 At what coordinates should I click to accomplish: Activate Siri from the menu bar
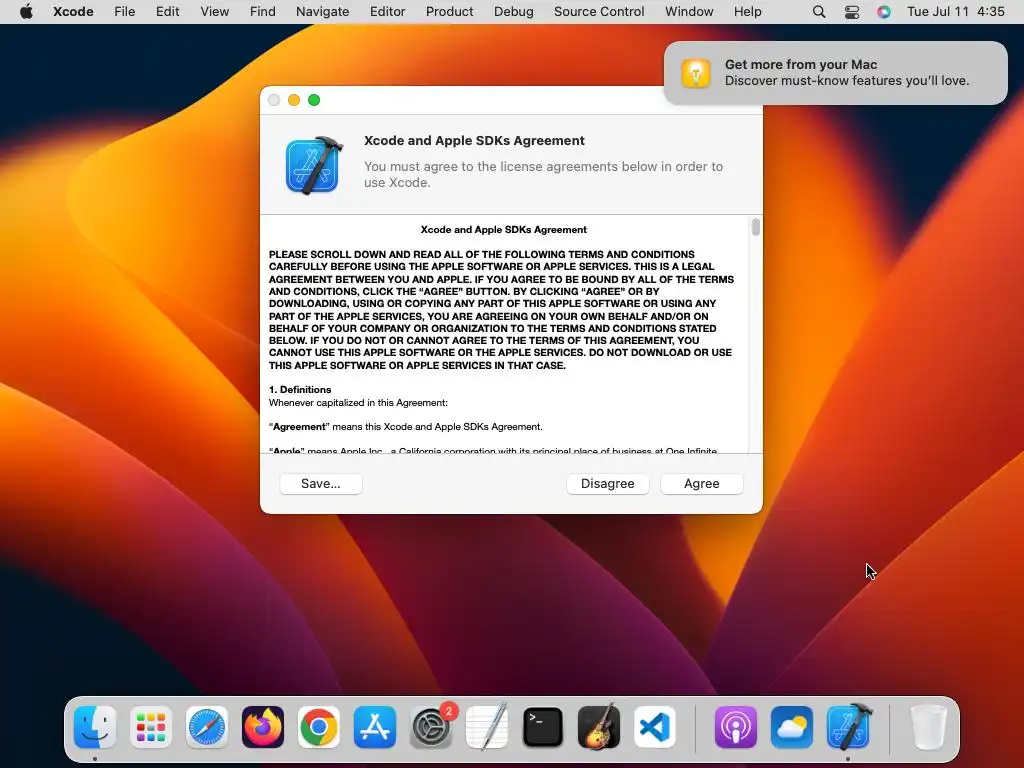coord(884,12)
